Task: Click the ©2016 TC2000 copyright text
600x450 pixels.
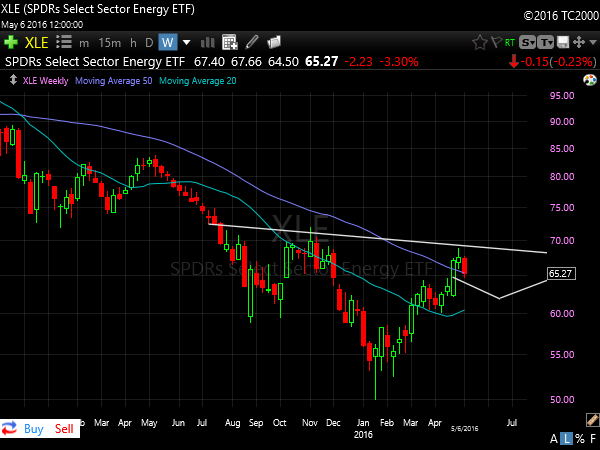Action: (561, 16)
